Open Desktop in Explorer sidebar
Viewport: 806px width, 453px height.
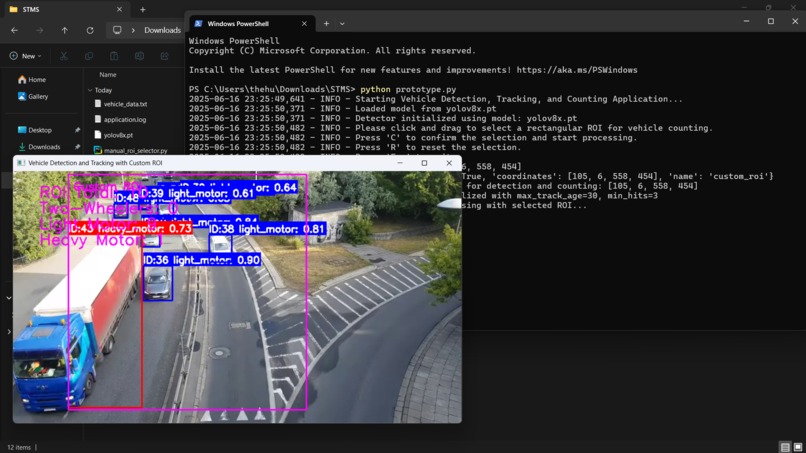click(34, 130)
